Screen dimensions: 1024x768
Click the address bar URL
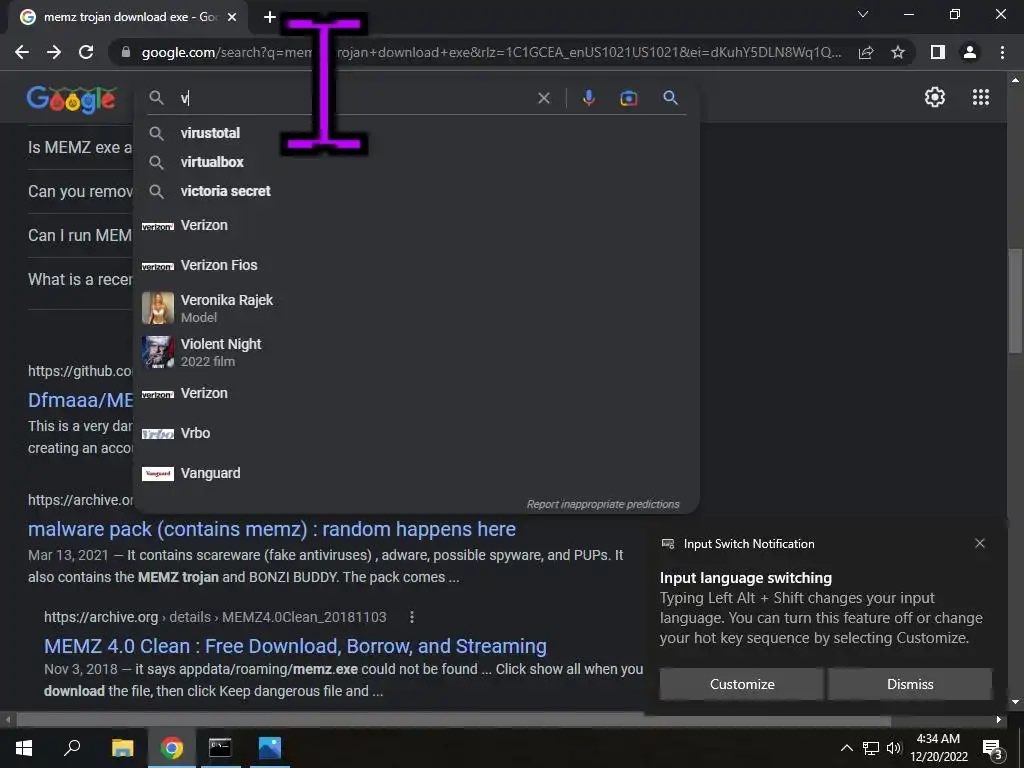point(490,52)
